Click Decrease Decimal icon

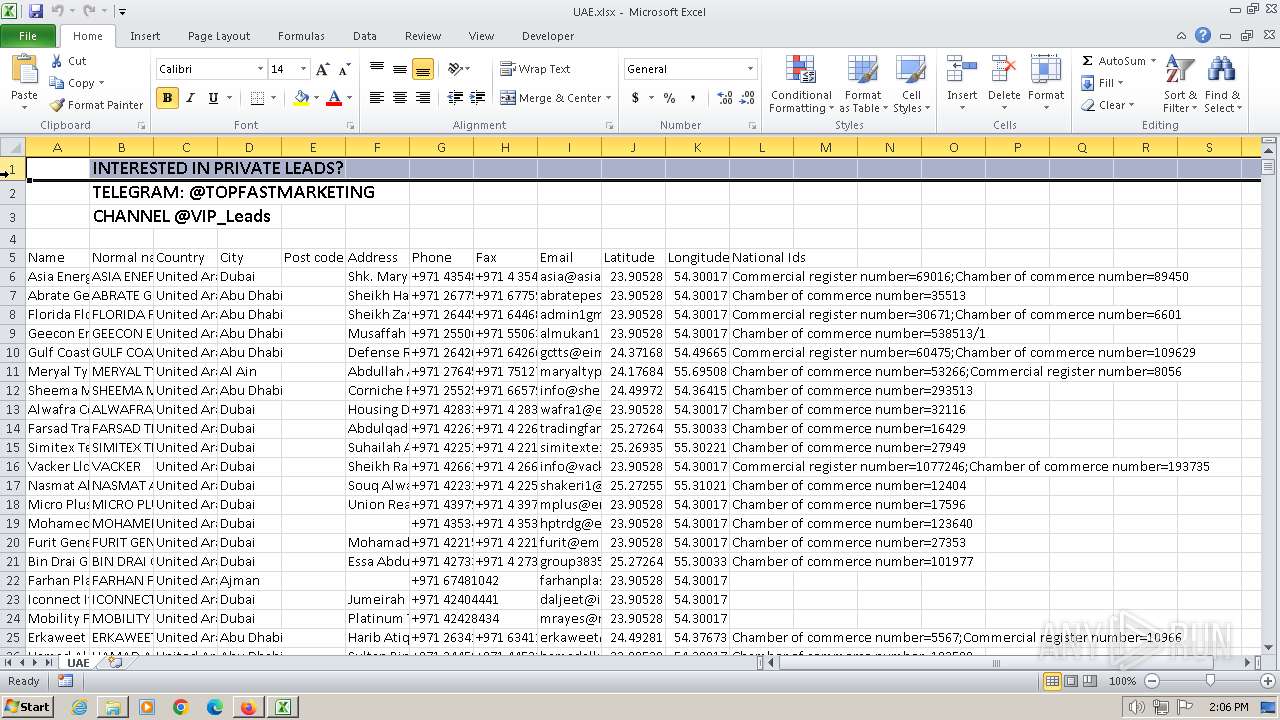click(x=747, y=98)
